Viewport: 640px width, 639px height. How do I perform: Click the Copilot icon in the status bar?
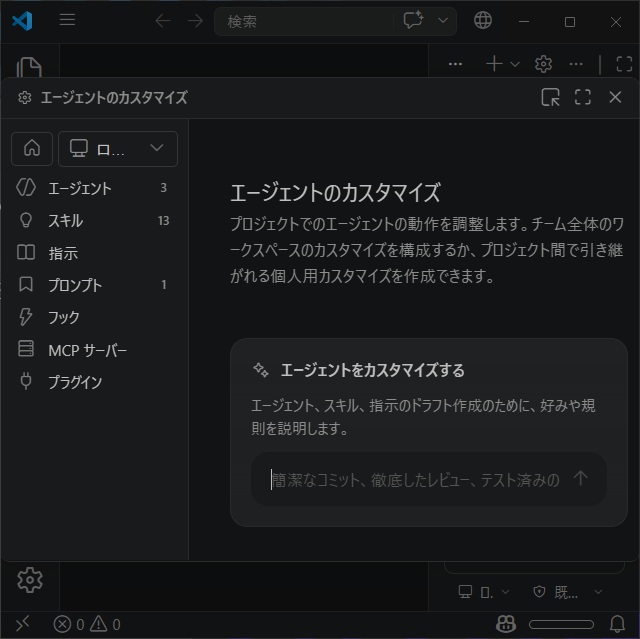507,624
